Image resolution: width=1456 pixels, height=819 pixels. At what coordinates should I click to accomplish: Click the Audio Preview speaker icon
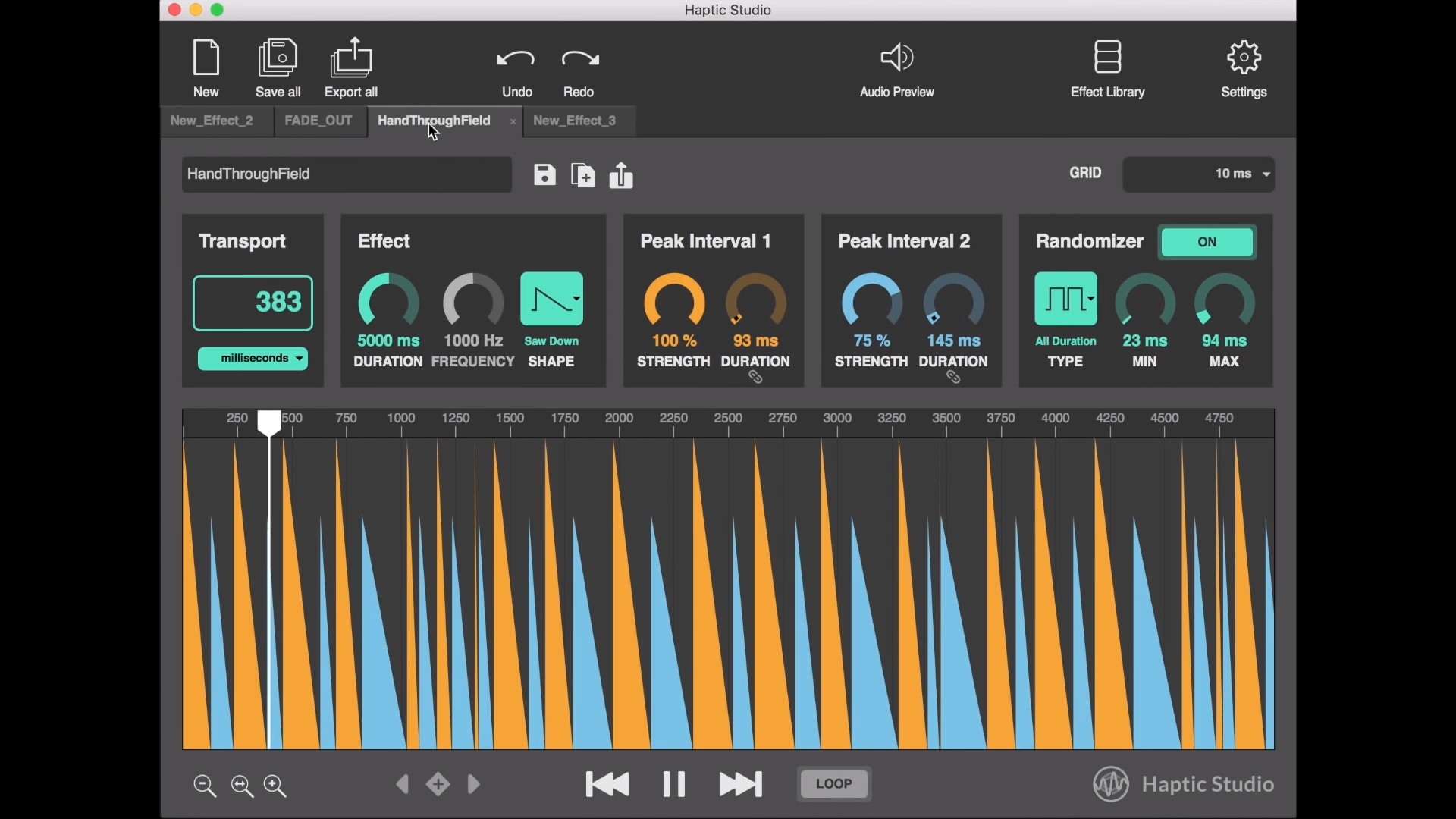896,58
